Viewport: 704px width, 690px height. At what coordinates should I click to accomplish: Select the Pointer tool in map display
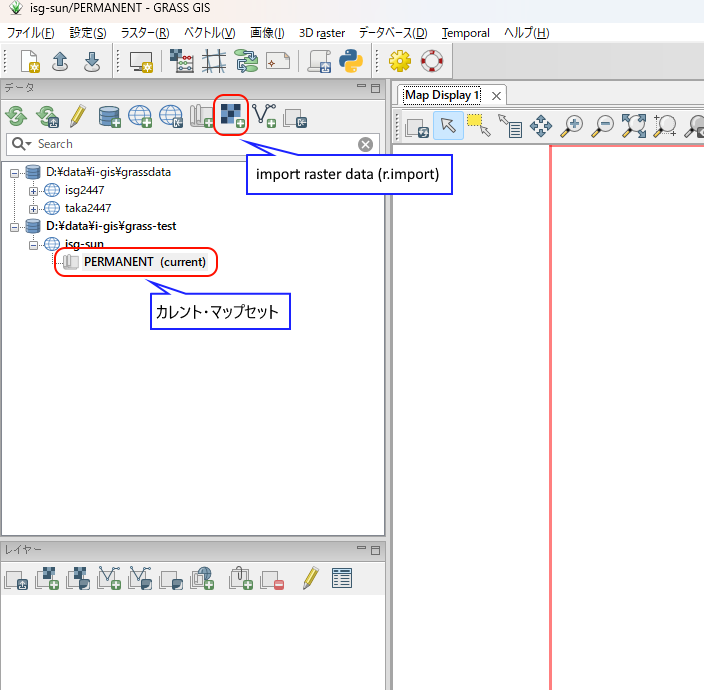pyautogui.click(x=448, y=126)
